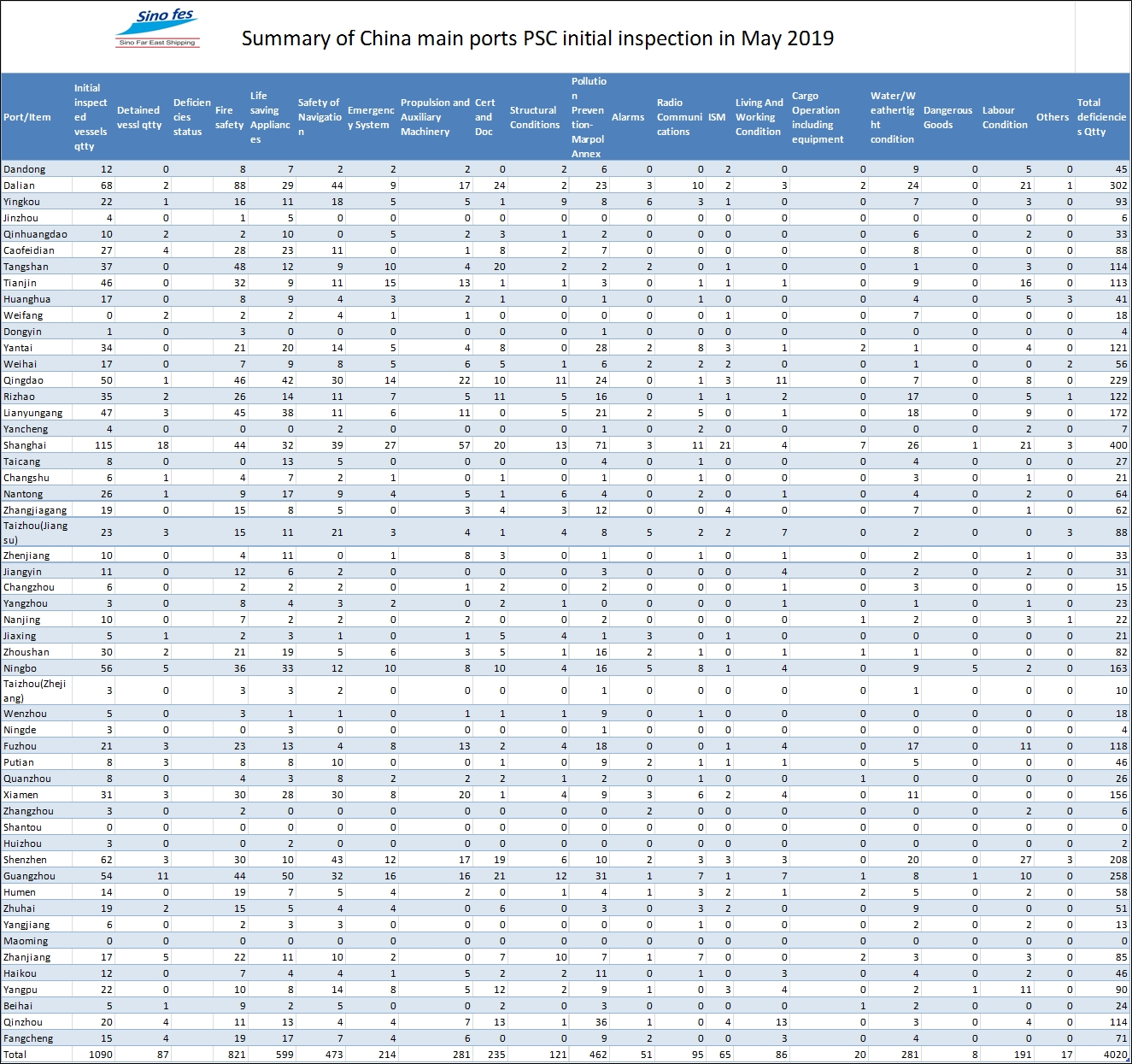Click the ISM column header
The width and height of the screenshot is (1132, 1064).
pyautogui.click(x=717, y=117)
